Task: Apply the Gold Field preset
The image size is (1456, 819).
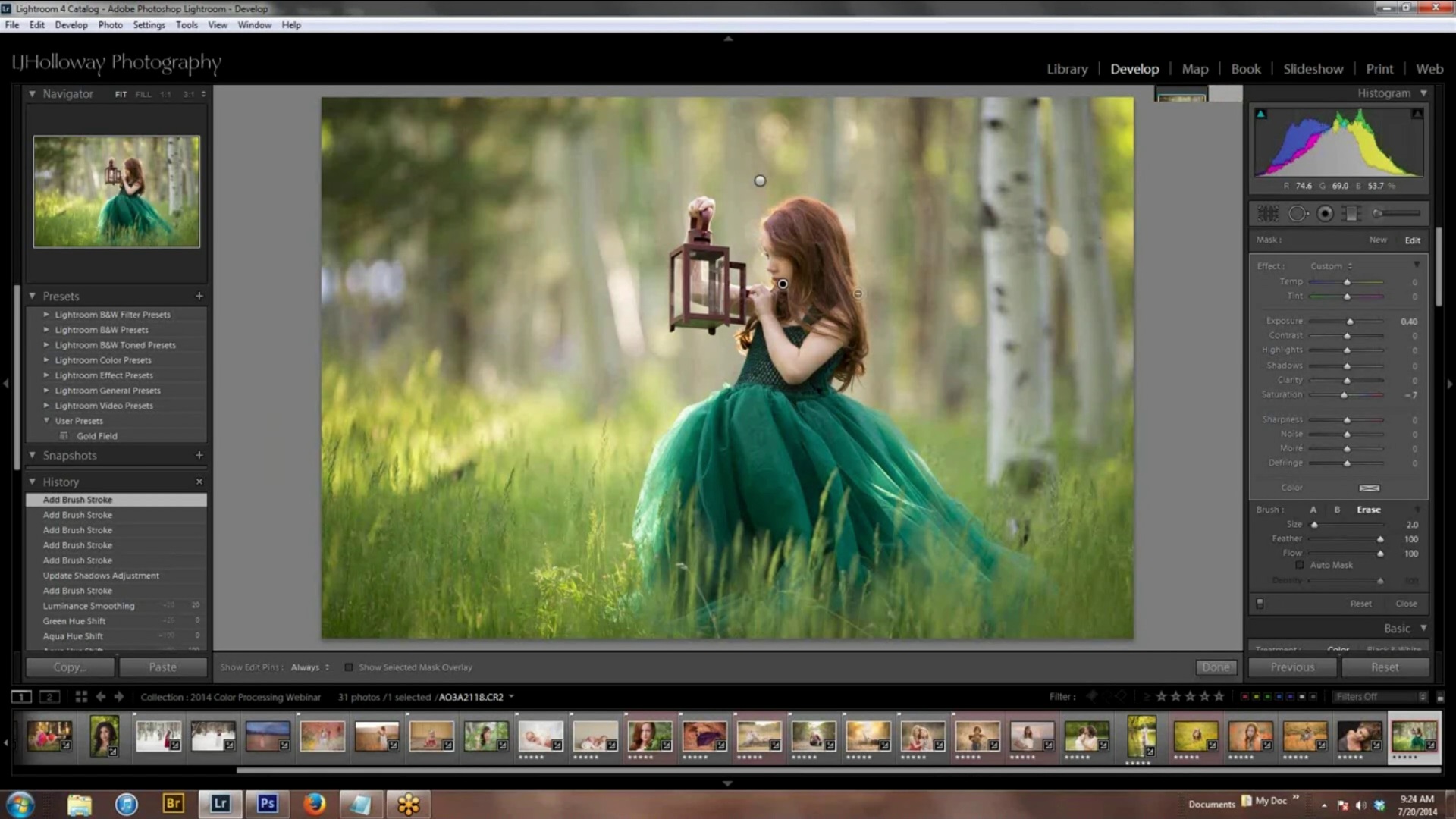Action: [96, 436]
